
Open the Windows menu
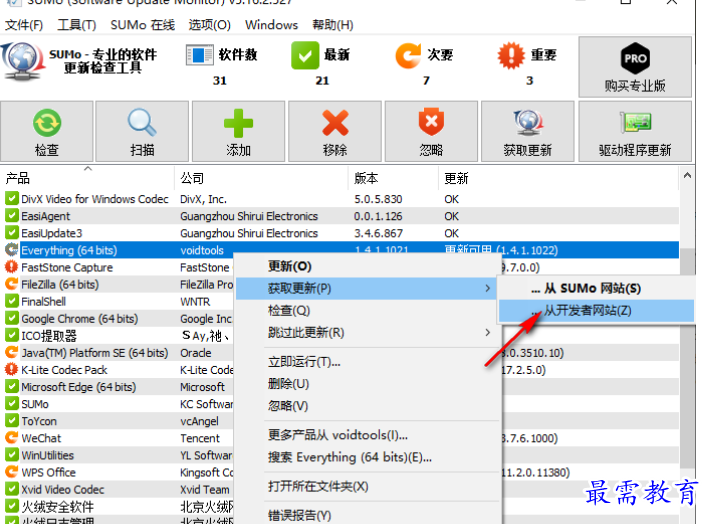[x=271, y=25]
